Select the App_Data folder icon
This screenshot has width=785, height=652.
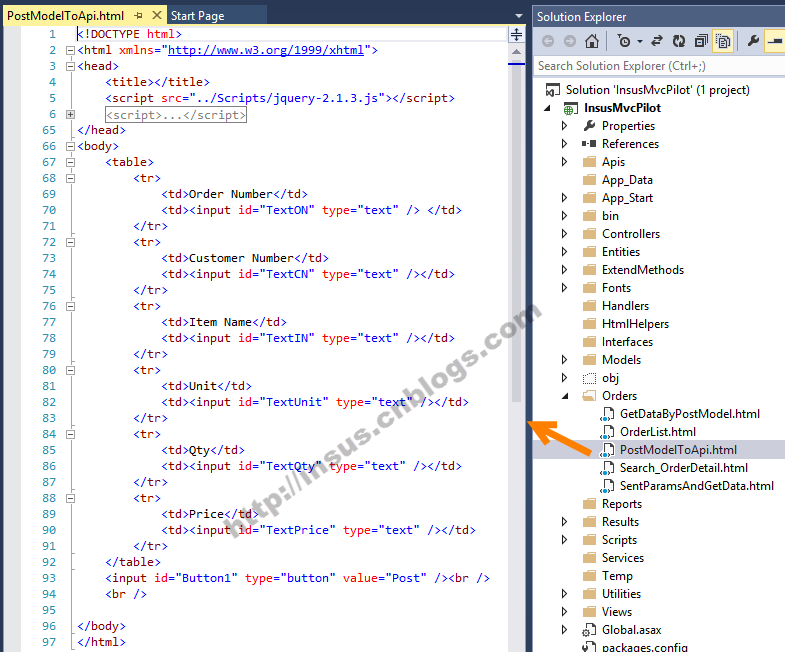[590, 180]
